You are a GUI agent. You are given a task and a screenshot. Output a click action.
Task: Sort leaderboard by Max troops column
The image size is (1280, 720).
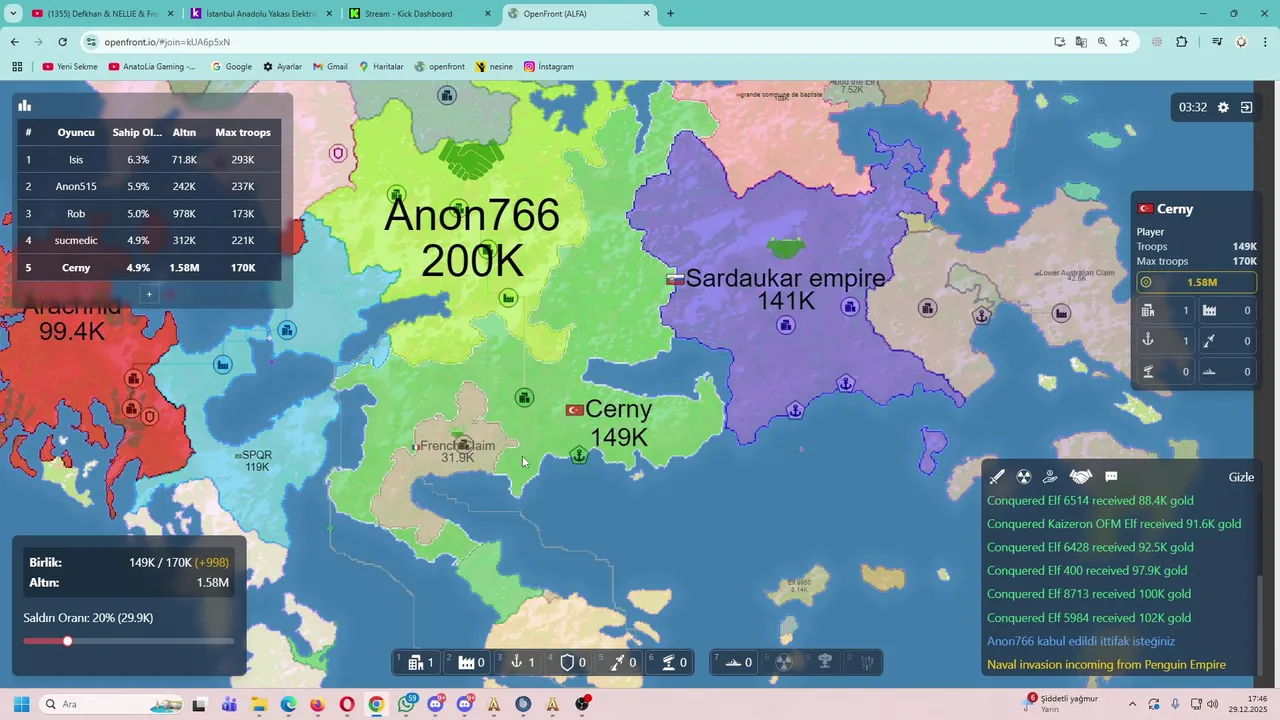(242, 132)
